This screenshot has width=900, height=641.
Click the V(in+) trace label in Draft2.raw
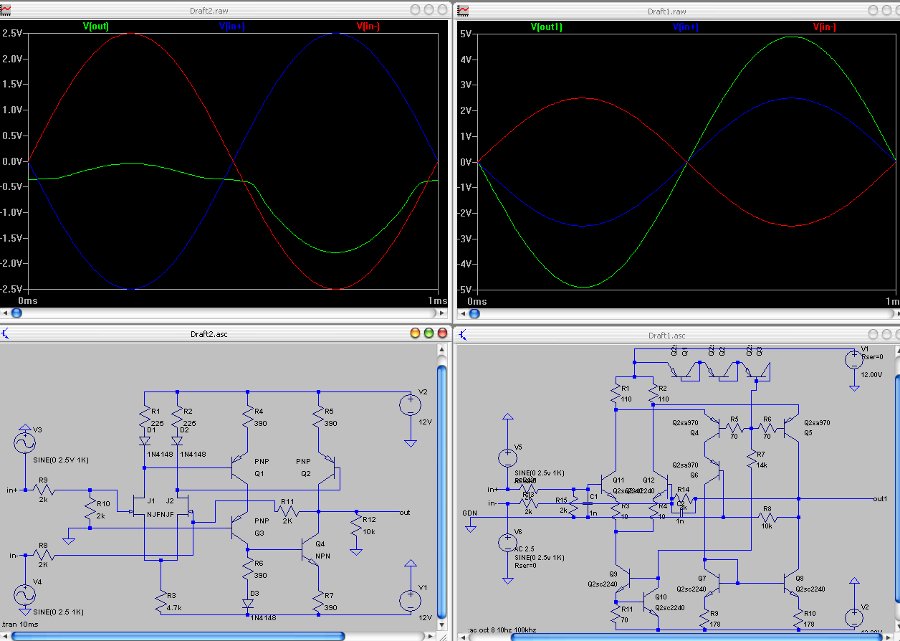[232, 26]
